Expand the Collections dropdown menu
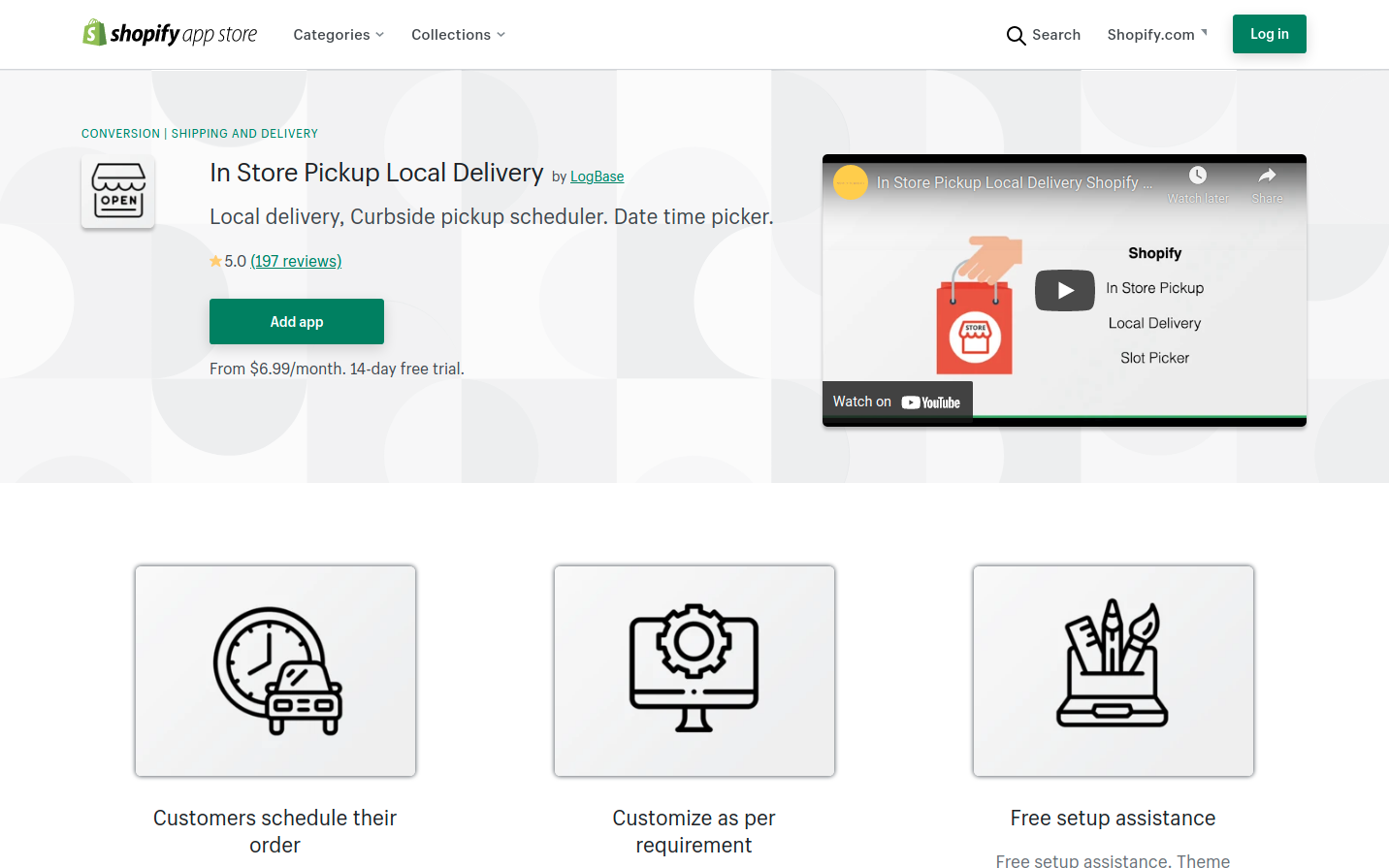The height and width of the screenshot is (868, 1389). click(x=458, y=35)
